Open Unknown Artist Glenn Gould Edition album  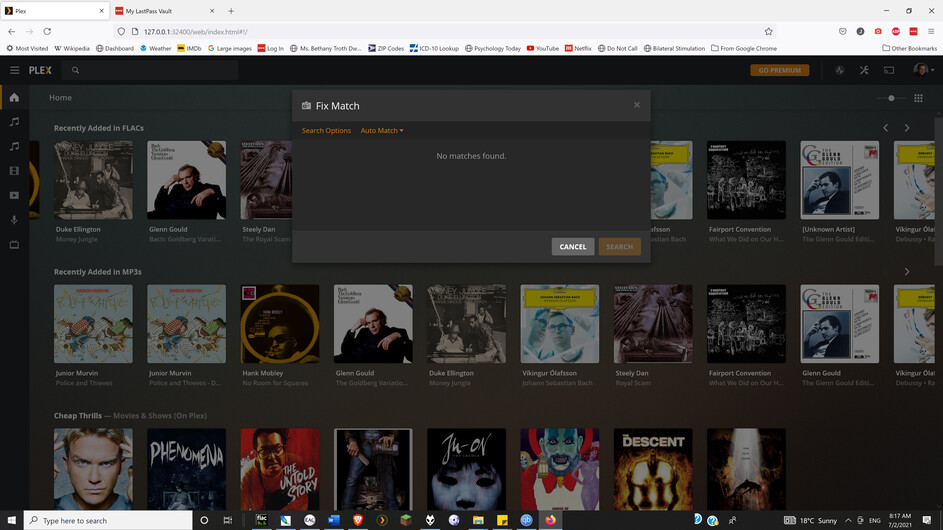pos(840,180)
